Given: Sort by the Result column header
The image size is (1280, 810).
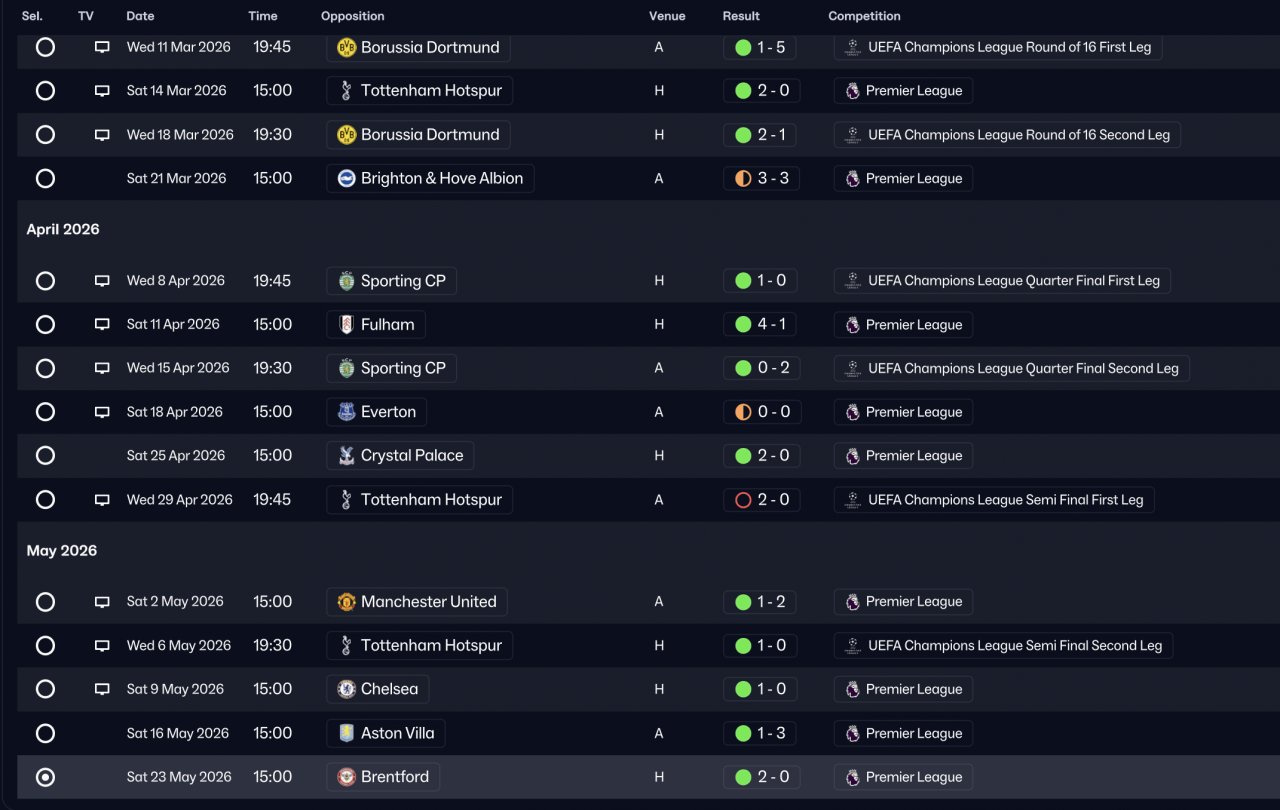Looking at the screenshot, I should 741,16.
